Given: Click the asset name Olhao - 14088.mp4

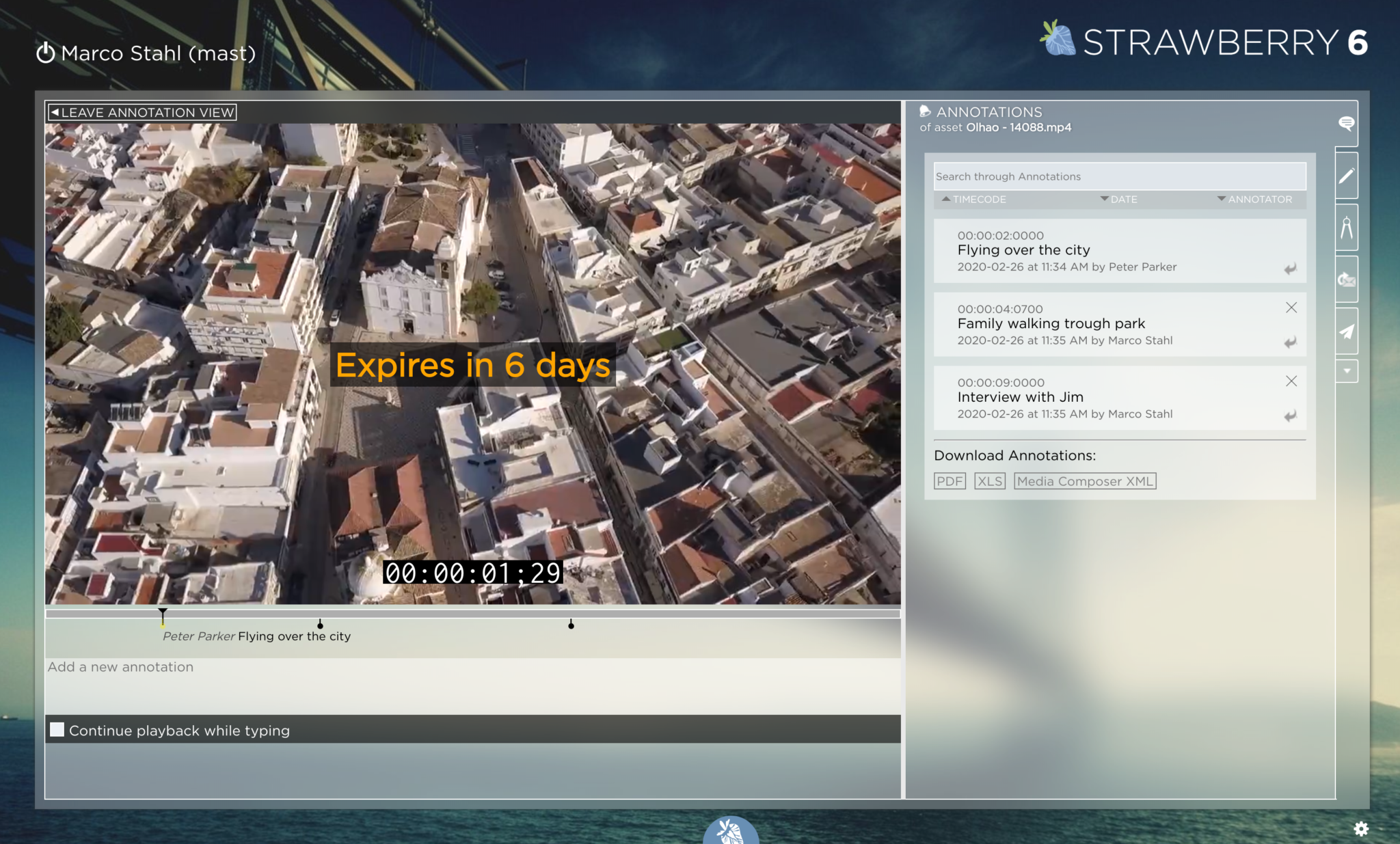Looking at the screenshot, I should click(1019, 127).
